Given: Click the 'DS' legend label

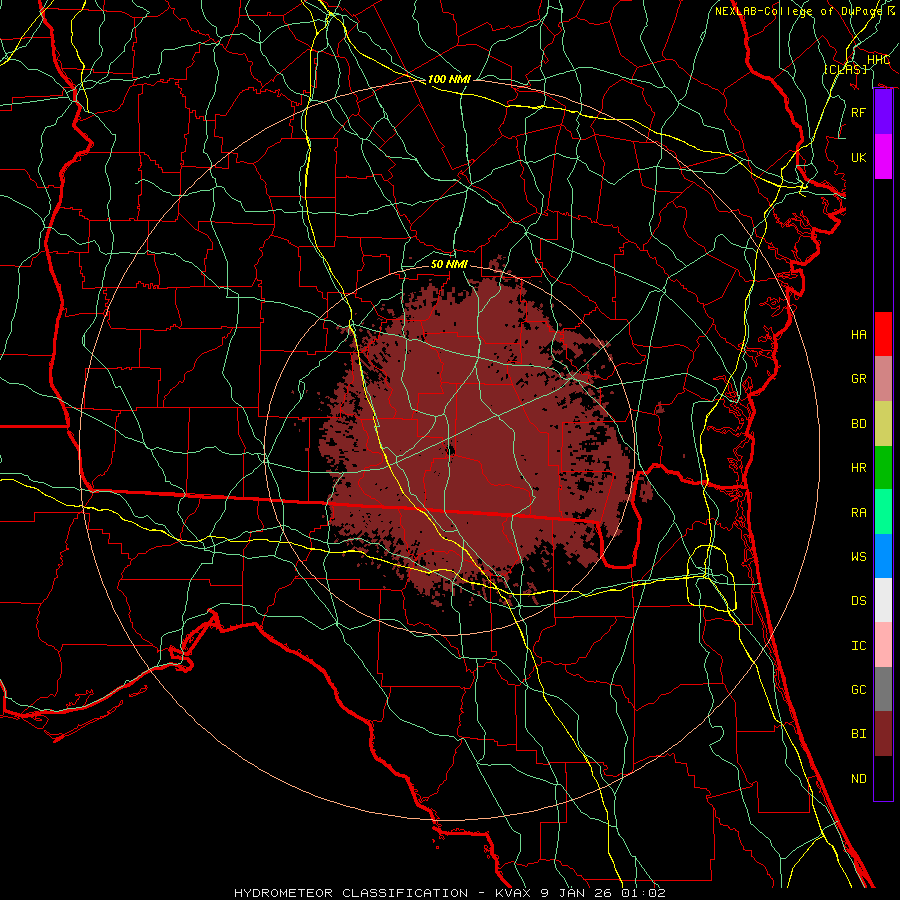Looking at the screenshot, I should 859,601.
